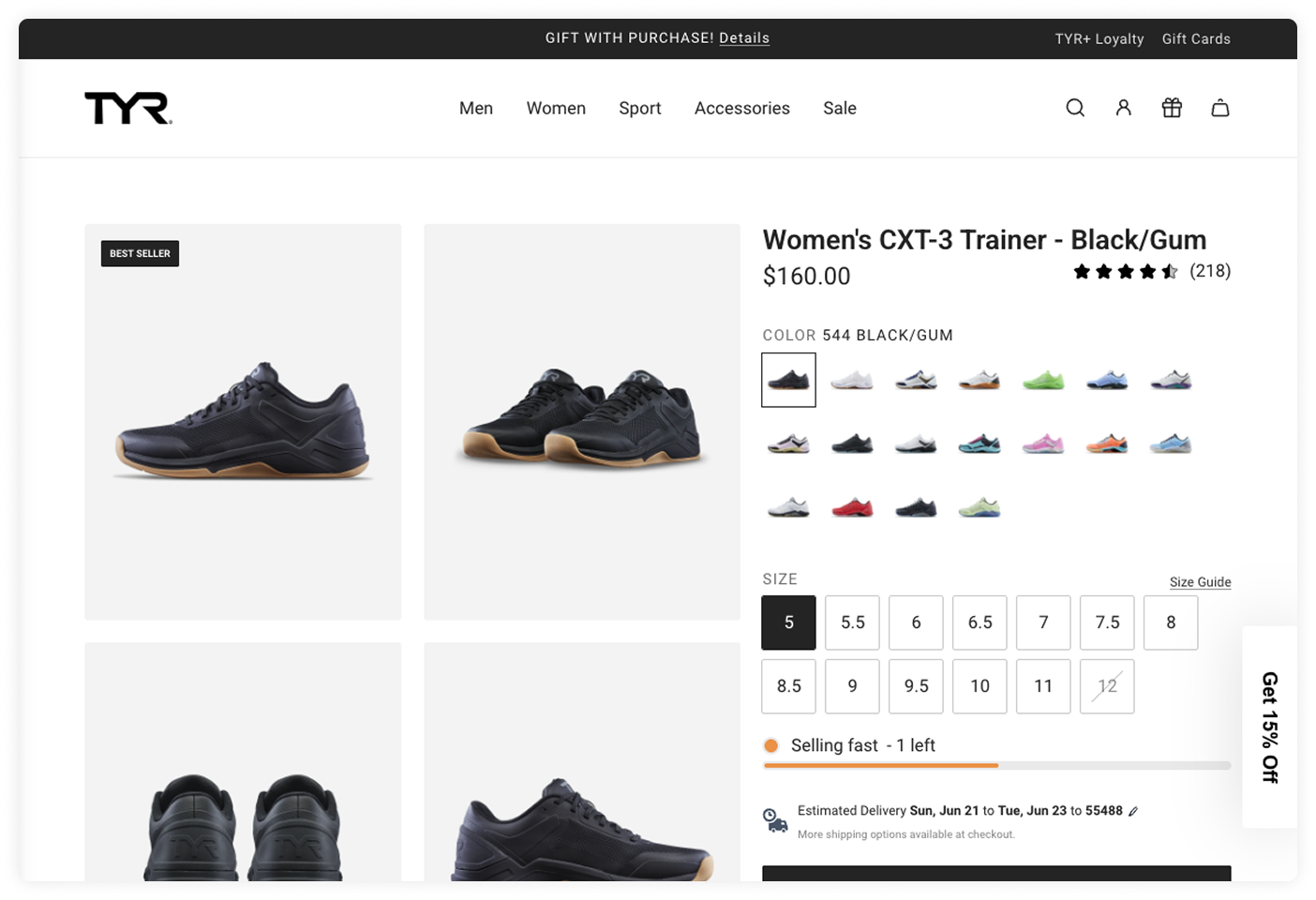Open the search magnifier icon

click(x=1075, y=108)
